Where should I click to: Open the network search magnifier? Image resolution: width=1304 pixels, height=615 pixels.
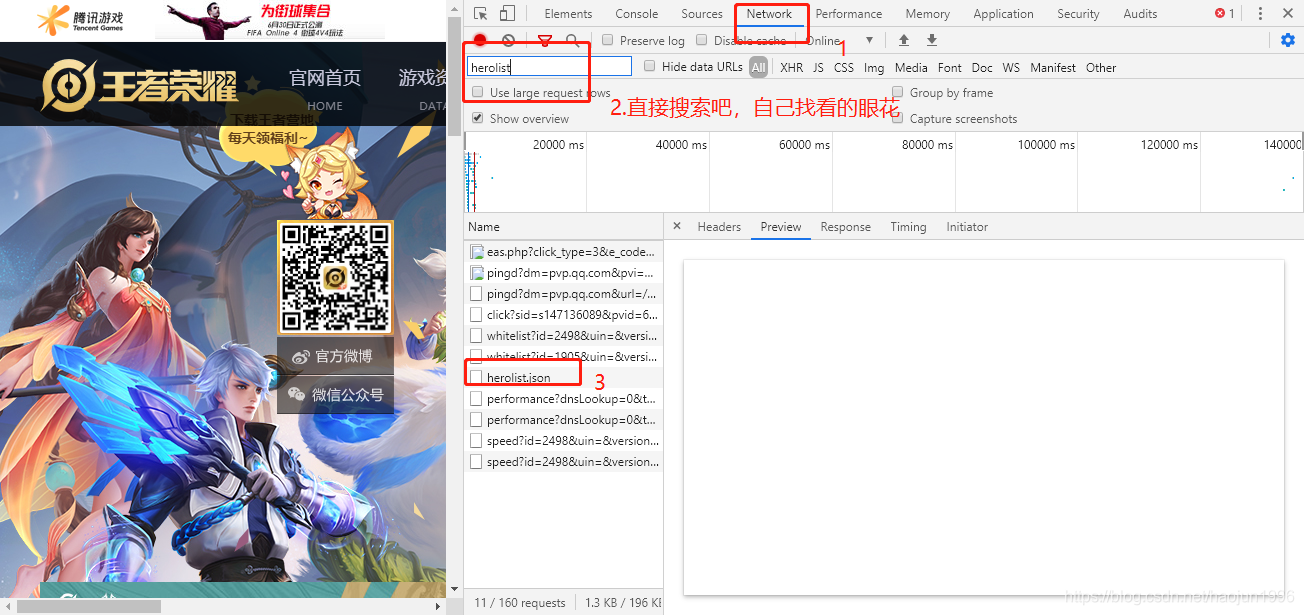(572, 41)
